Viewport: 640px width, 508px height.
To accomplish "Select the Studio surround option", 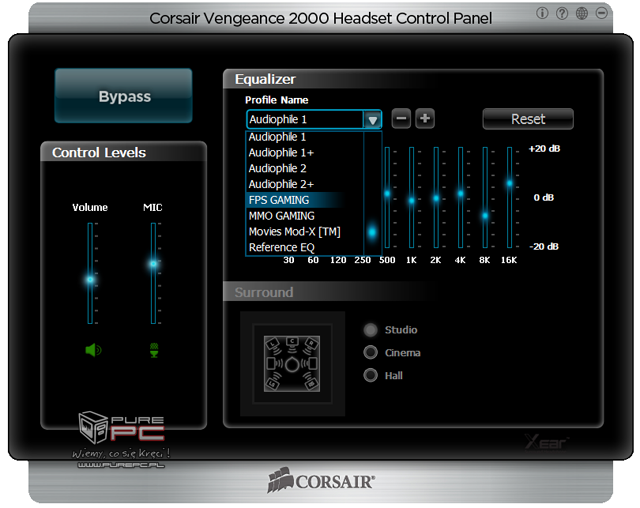I will 390,330.
